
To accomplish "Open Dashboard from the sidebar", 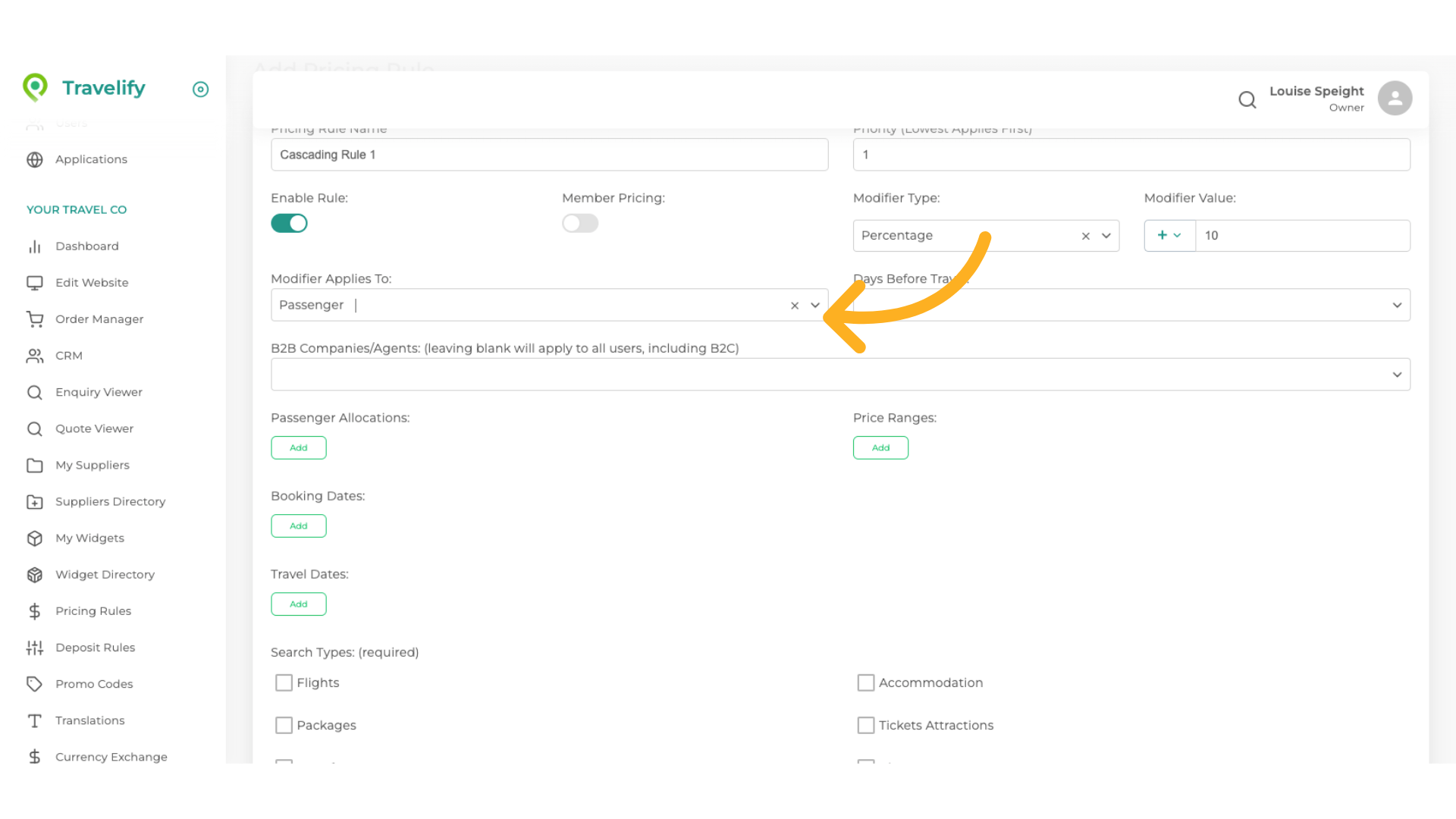I will point(86,246).
